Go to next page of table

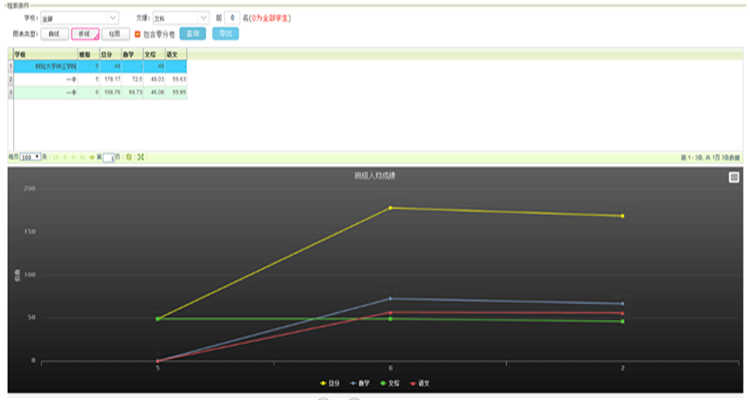(x=74, y=157)
